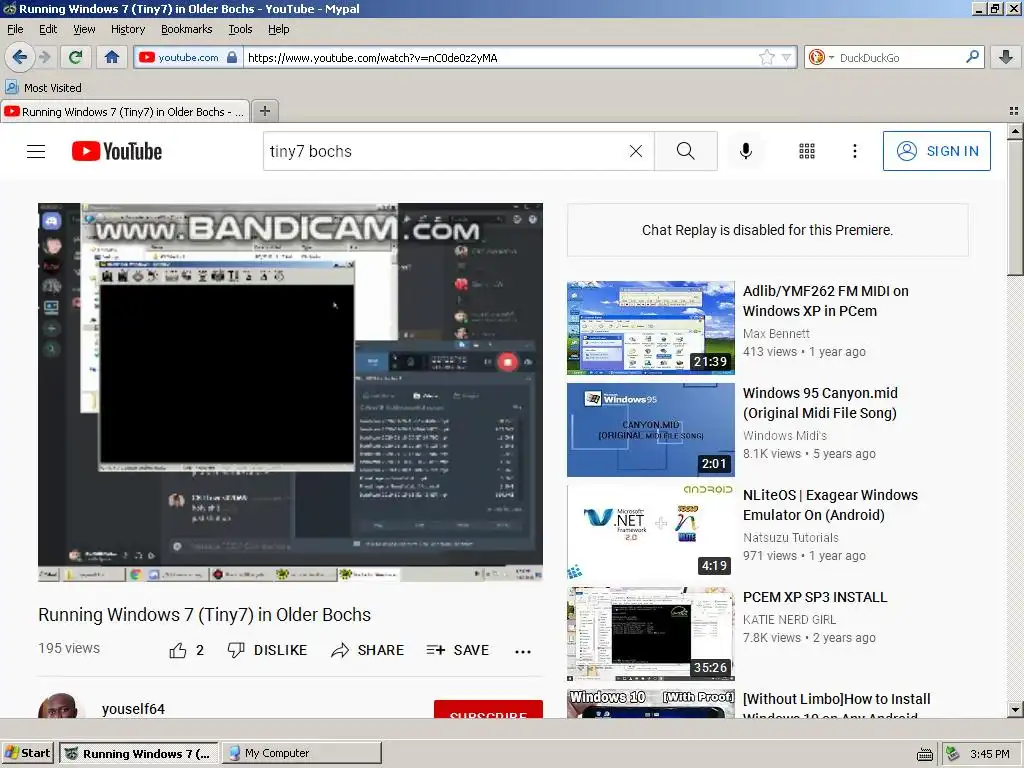Image resolution: width=1024 pixels, height=768 pixels.
Task: Open the Bookmarks menu
Action: tap(187, 29)
